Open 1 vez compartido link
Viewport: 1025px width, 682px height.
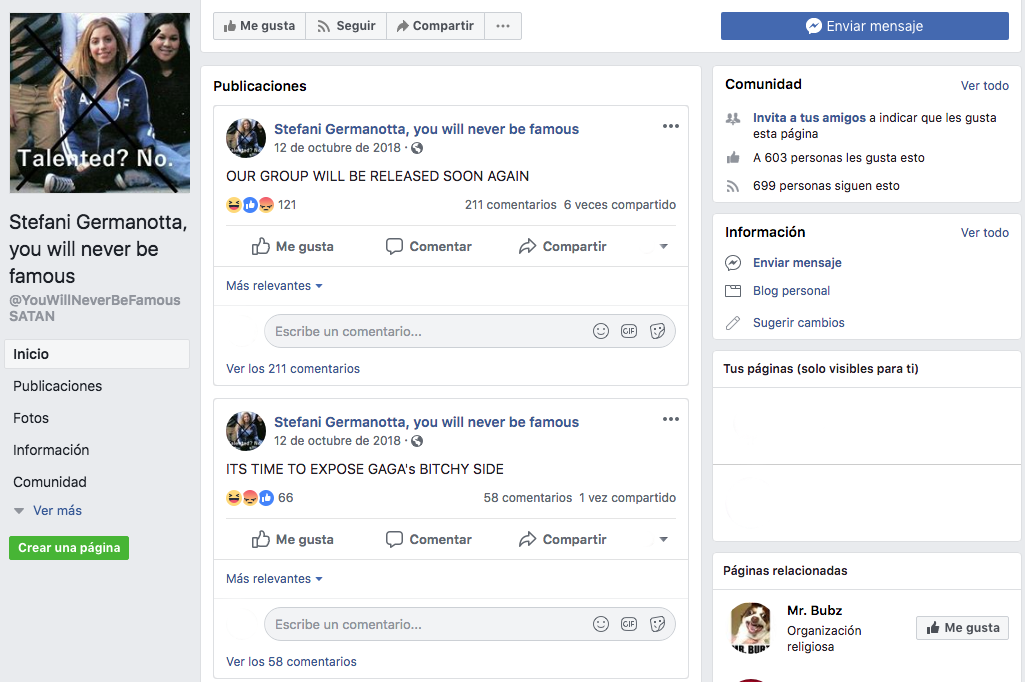click(x=628, y=498)
